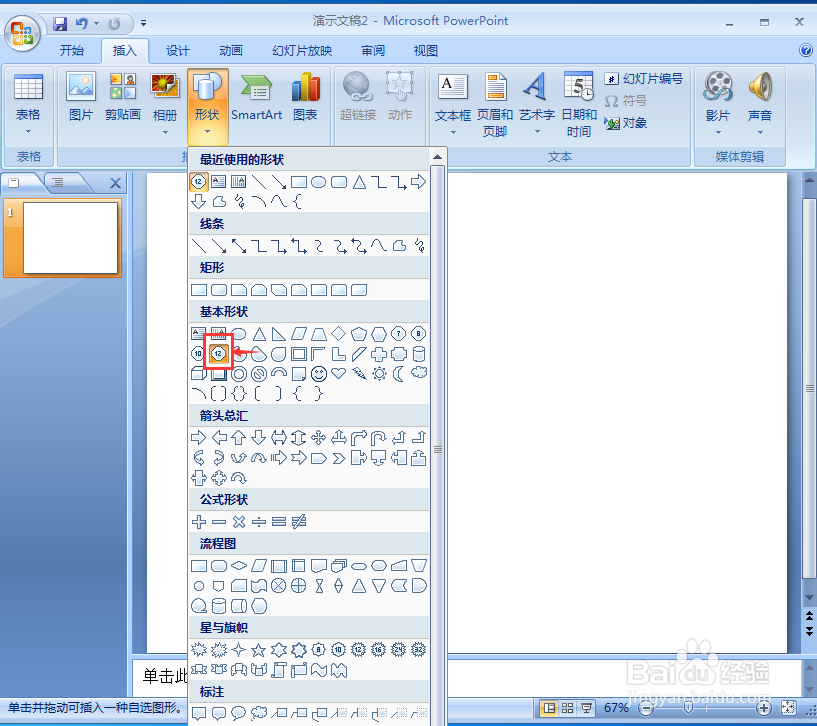The width and height of the screenshot is (817, 726).
Task: Collapse the 形状 shapes gallery button
Action: click(x=207, y=106)
